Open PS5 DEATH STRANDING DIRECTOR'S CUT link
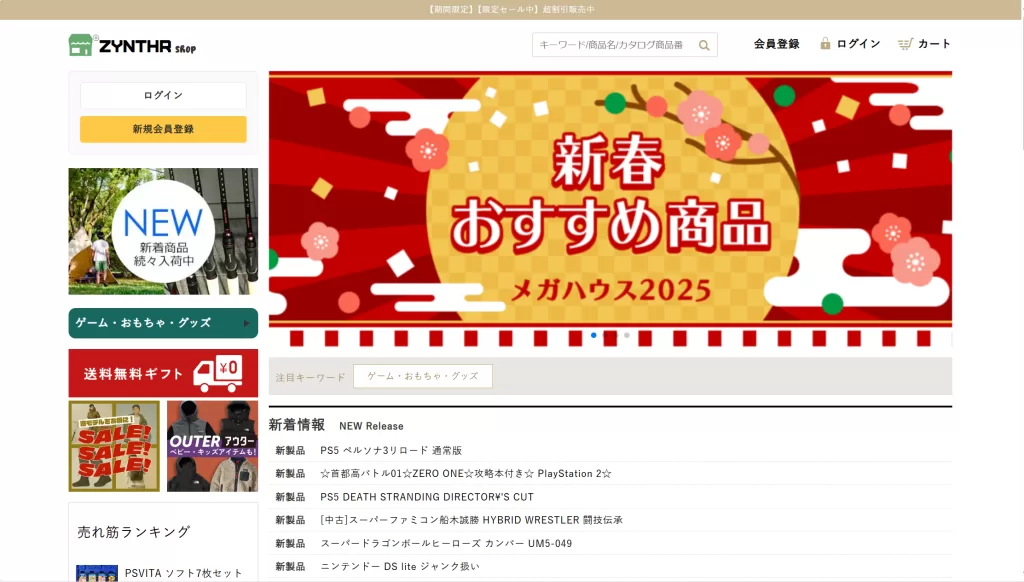 tap(427, 497)
